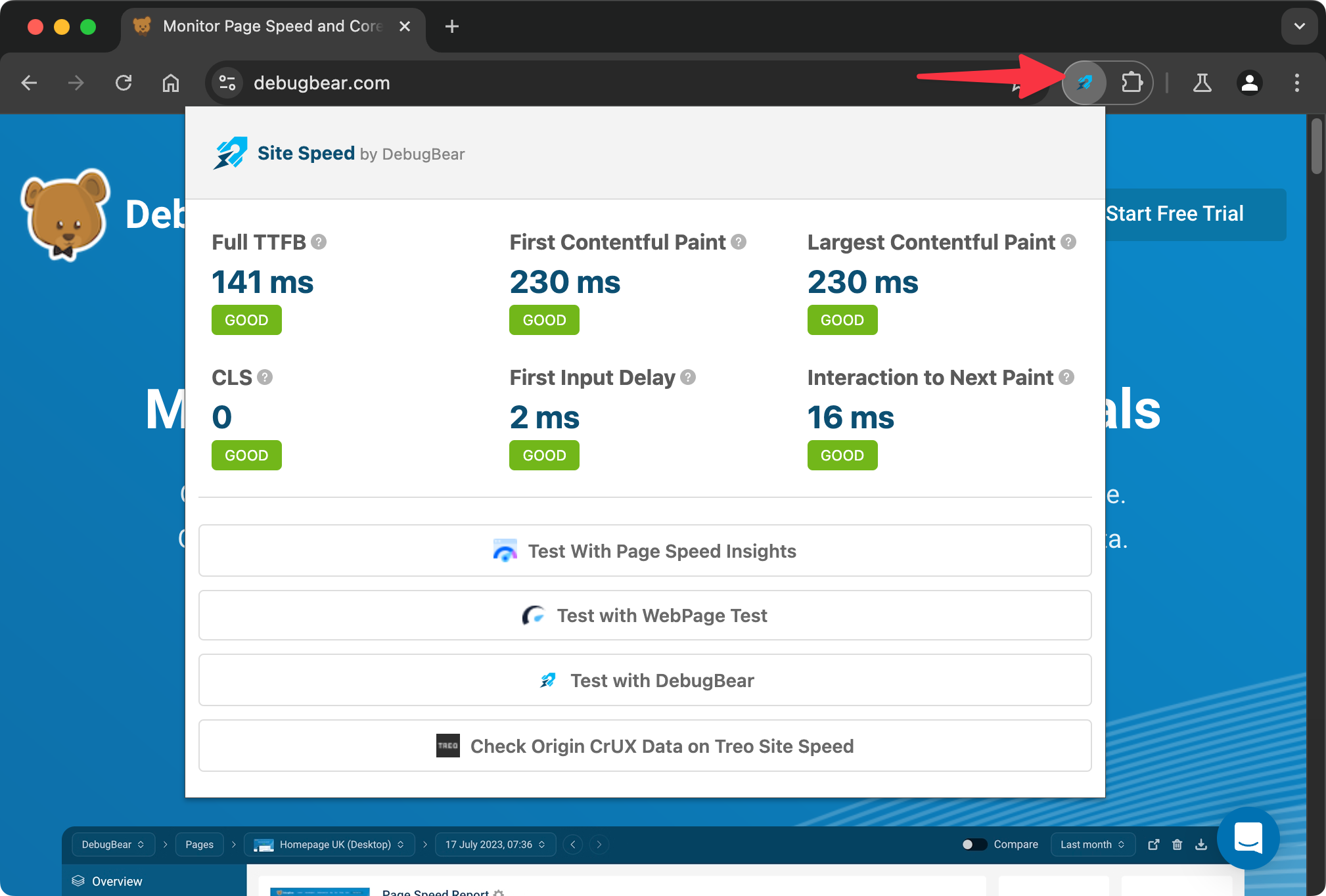
Task: Click CLS help question mark
Action: [x=265, y=377]
